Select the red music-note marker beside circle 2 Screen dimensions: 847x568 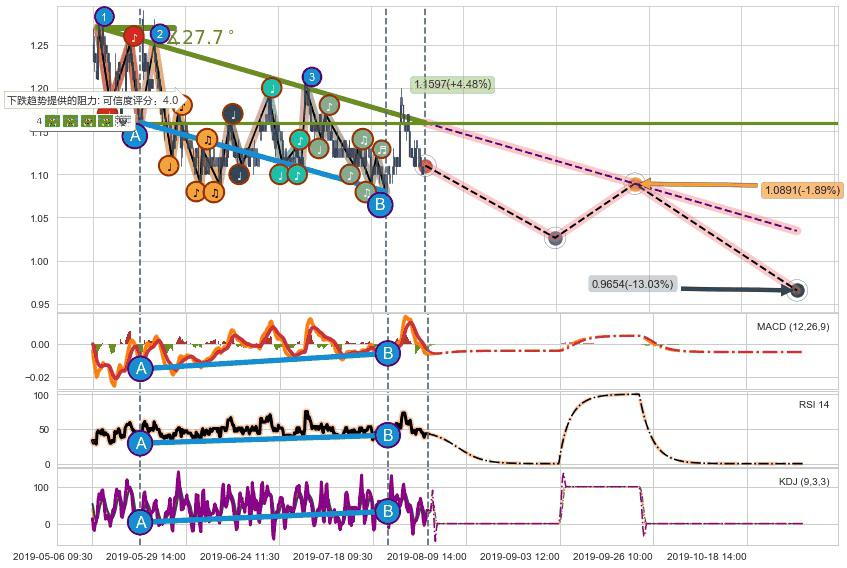135,38
